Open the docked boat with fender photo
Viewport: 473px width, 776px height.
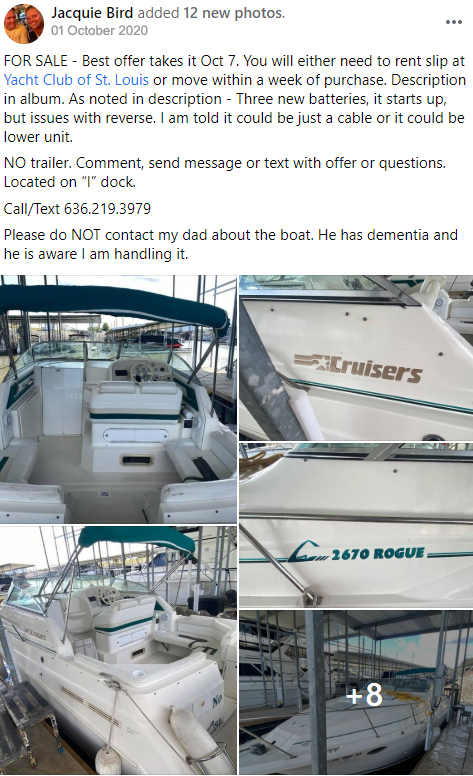118,651
